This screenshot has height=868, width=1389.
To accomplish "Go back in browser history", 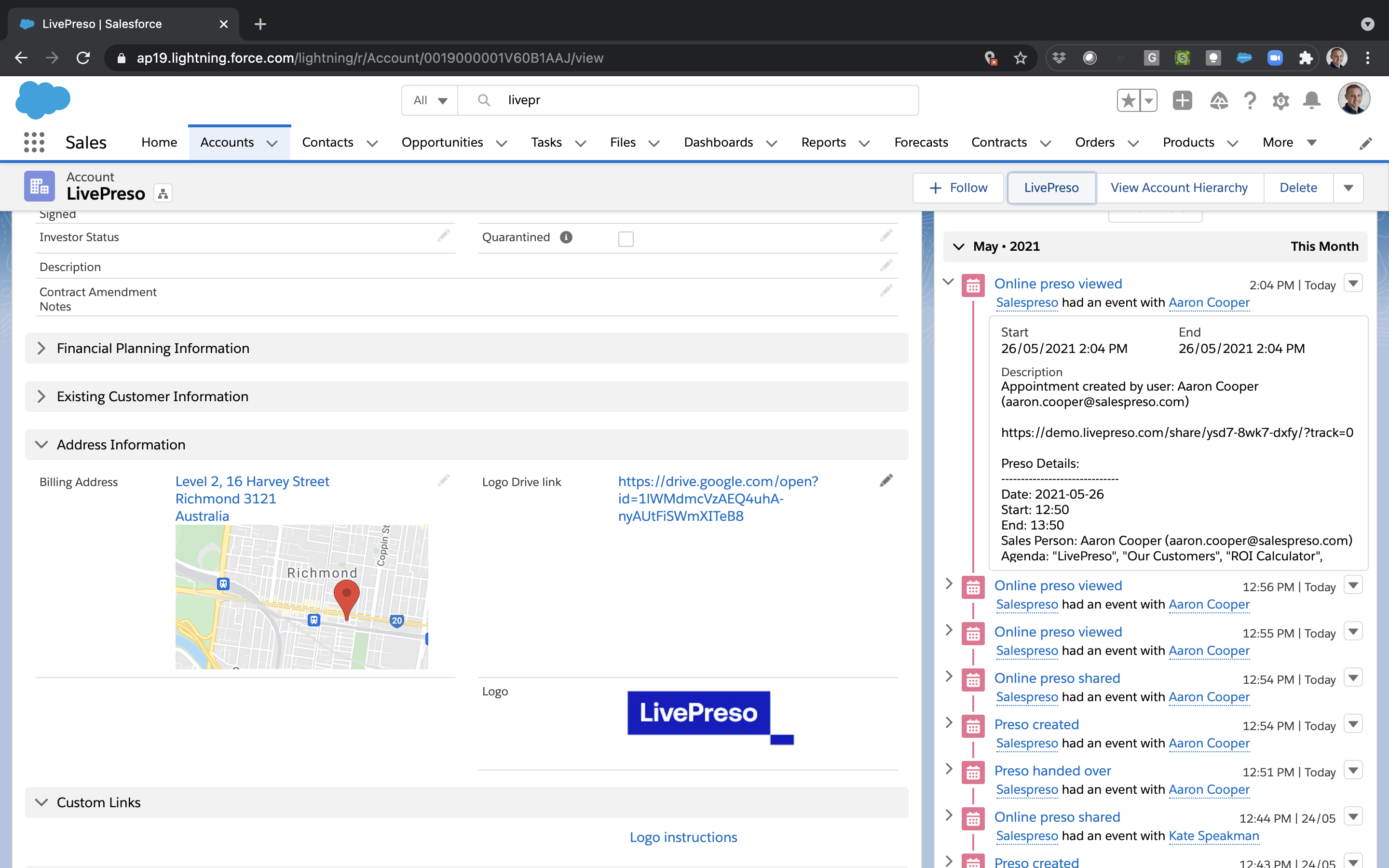I will [21, 58].
